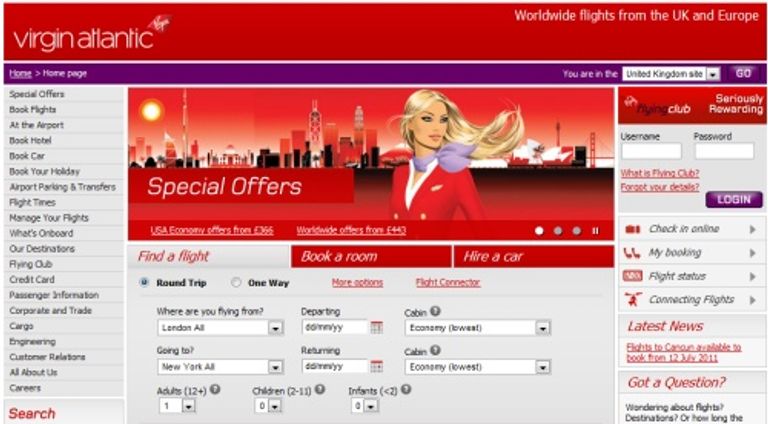768x424 pixels.
Task: Open Children count dropdown
Action: (268, 406)
